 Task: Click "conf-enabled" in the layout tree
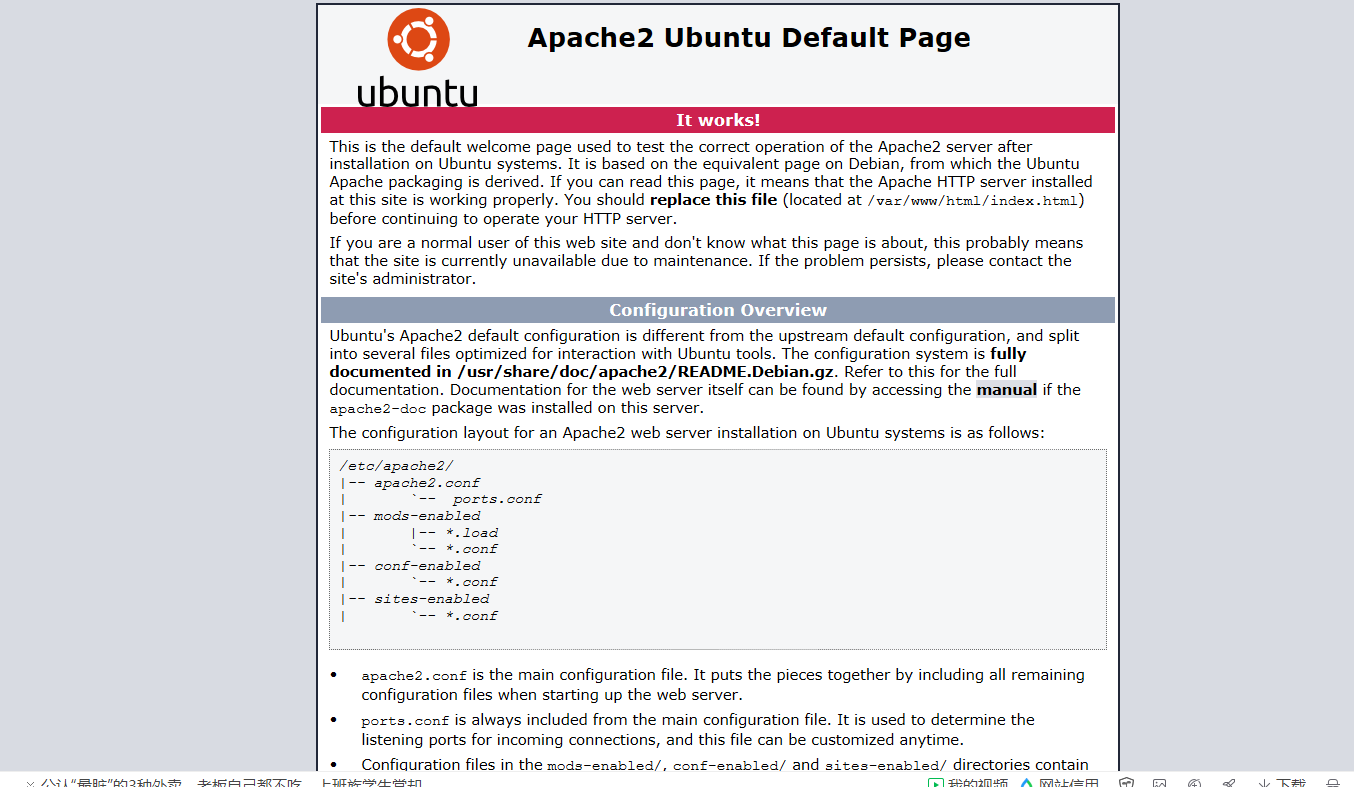click(x=427, y=566)
